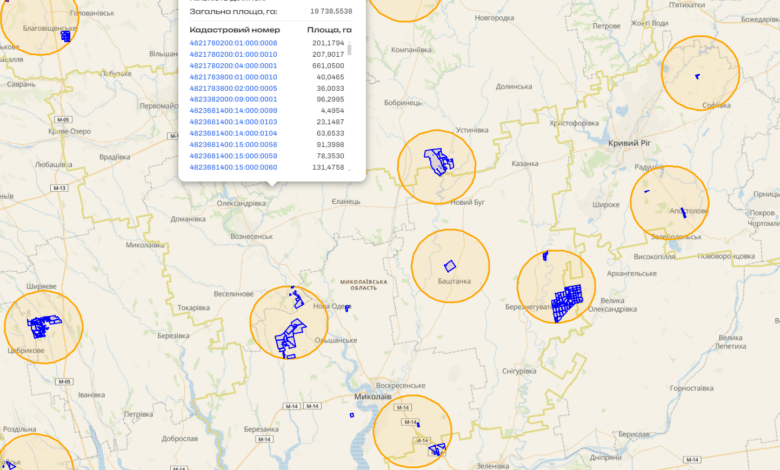The height and width of the screenshot is (470, 780).
Task: Select the land cluster circle near Новий Буг
Action: [x=436, y=166]
